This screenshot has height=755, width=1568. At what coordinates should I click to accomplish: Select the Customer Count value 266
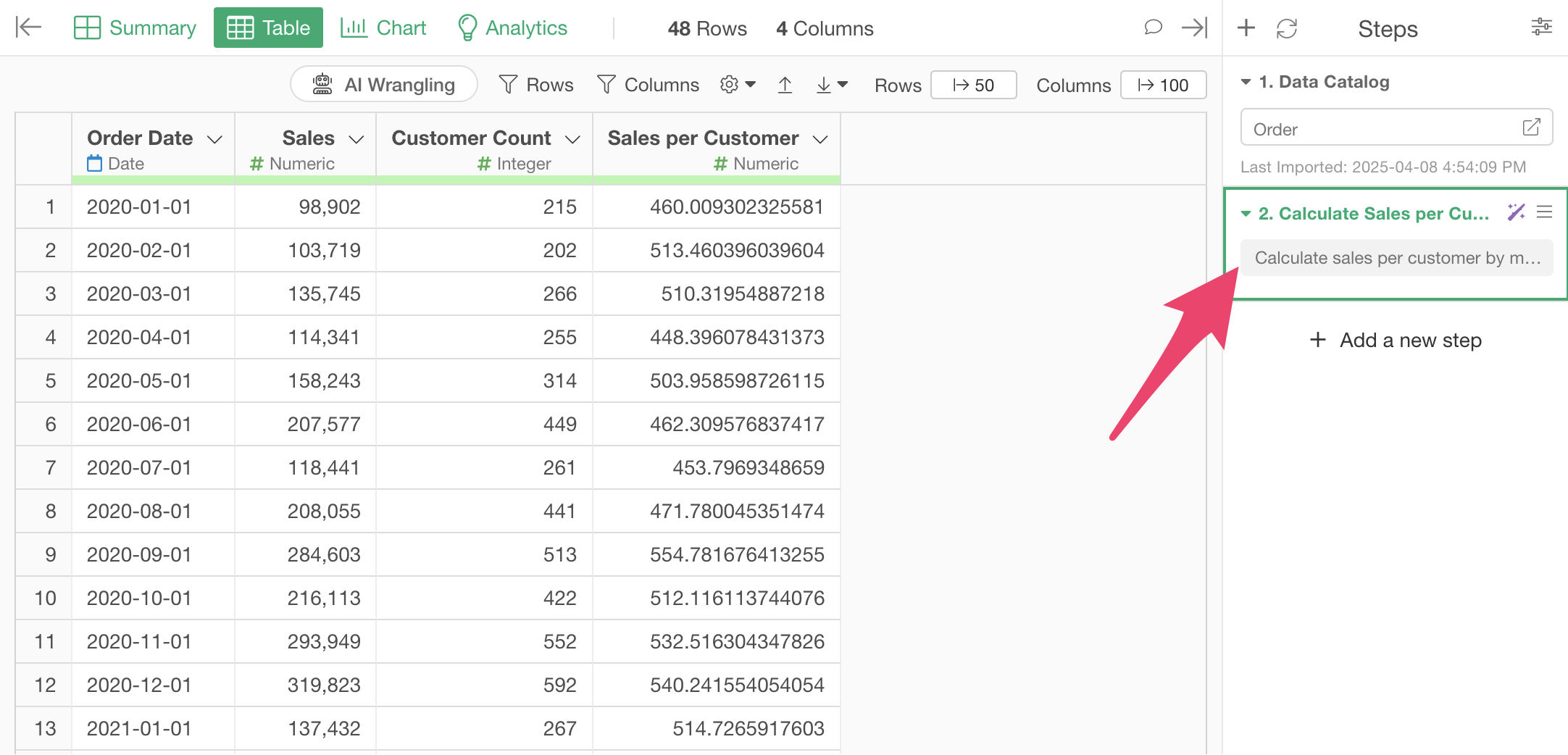pos(485,294)
